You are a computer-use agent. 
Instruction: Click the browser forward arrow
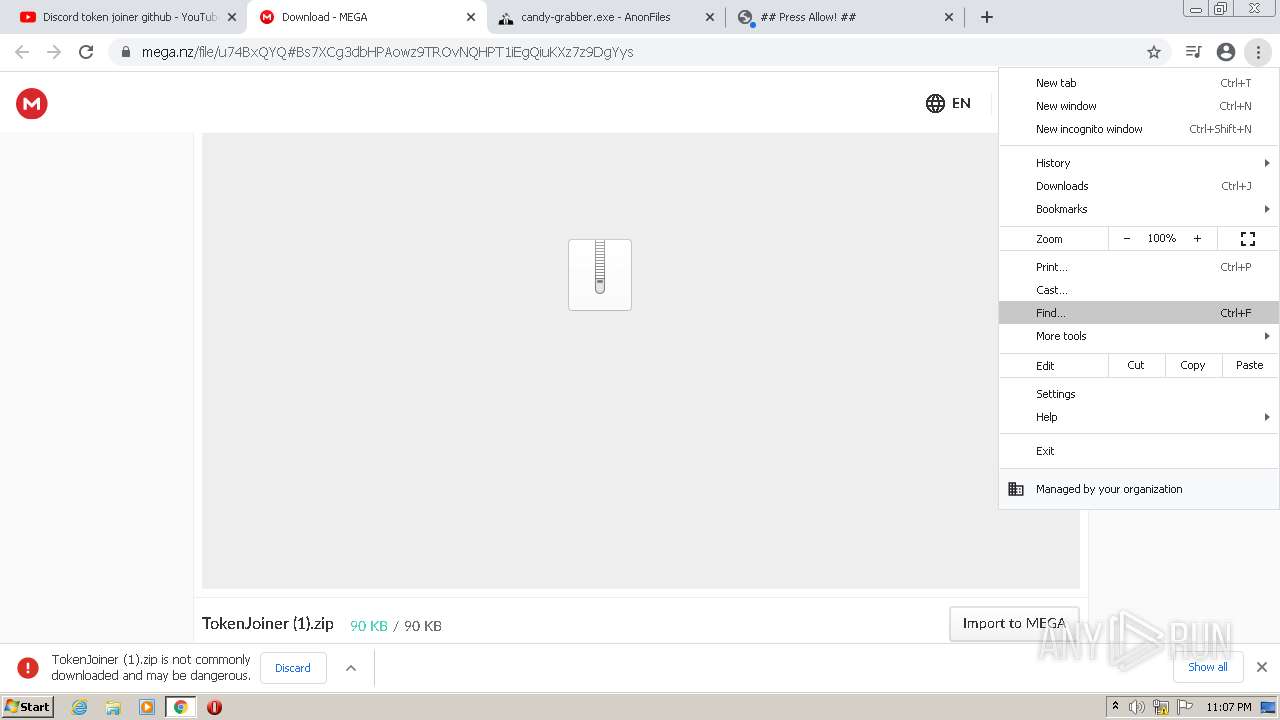54,52
